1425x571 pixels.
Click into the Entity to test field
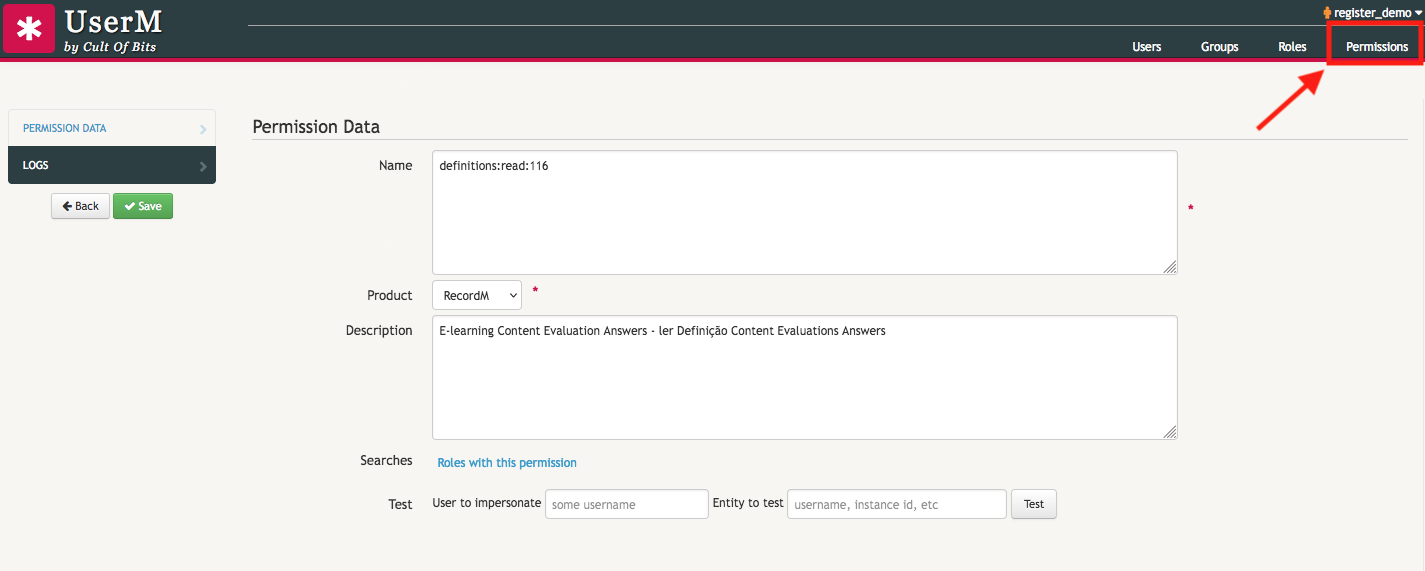896,504
